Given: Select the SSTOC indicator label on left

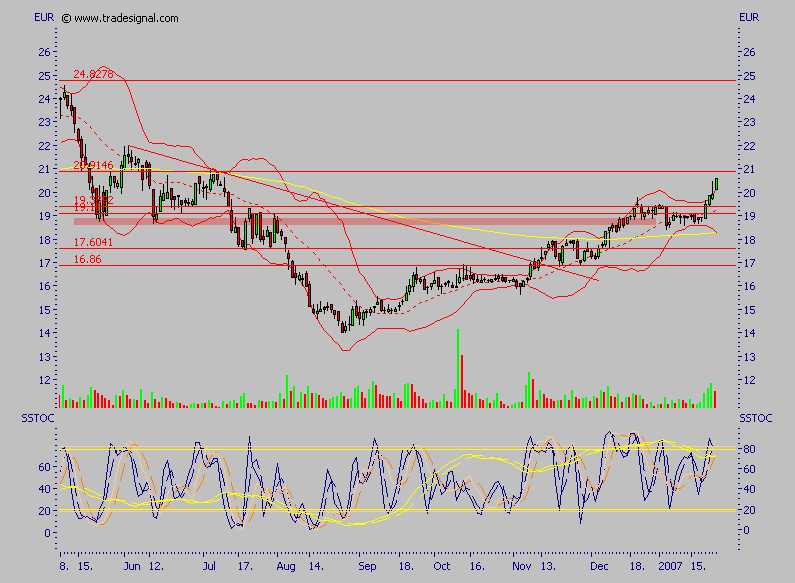Looking at the screenshot, I should pyautogui.click(x=38, y=418).
